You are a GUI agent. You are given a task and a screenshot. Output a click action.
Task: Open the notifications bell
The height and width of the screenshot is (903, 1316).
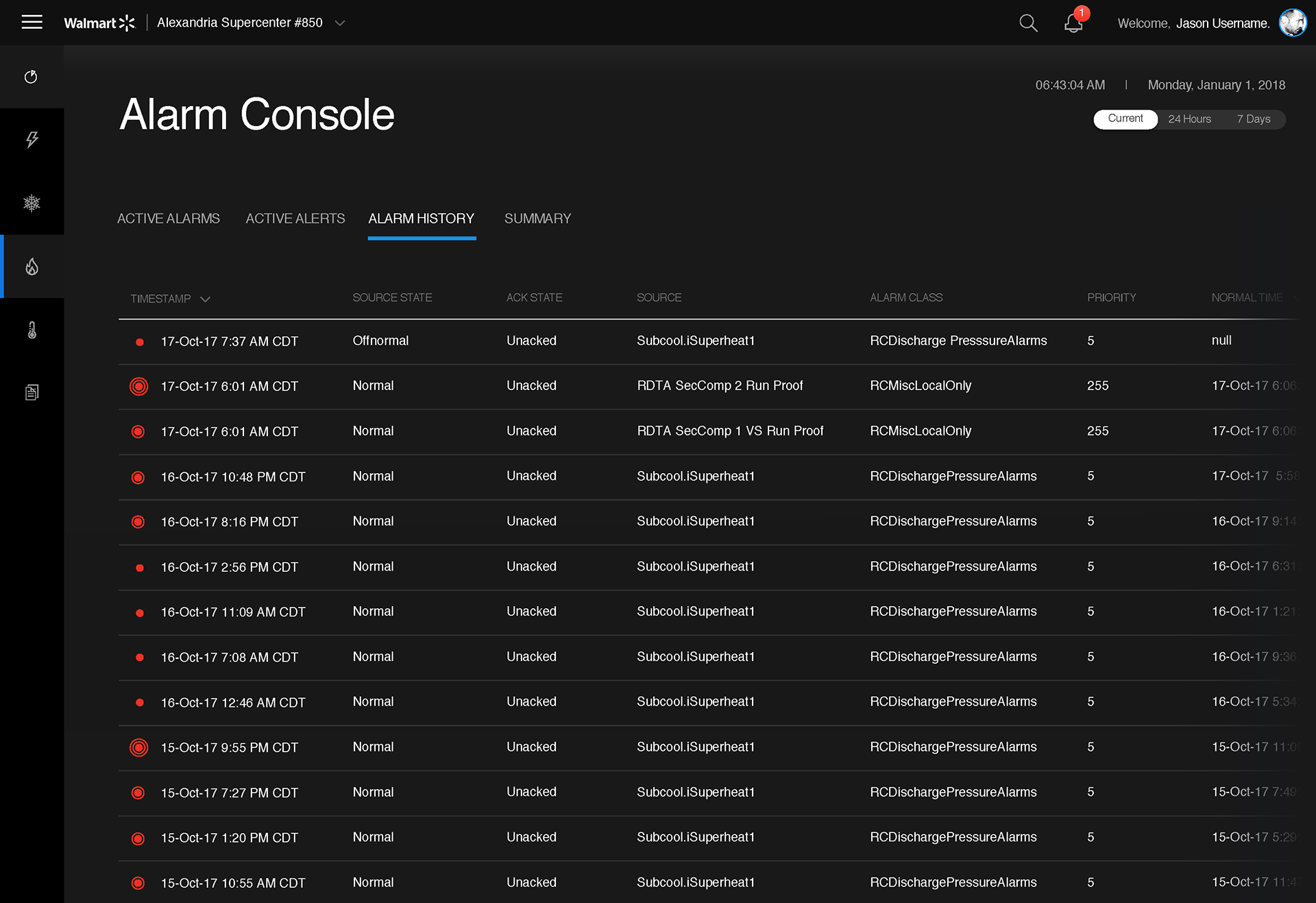(1073, 23)
